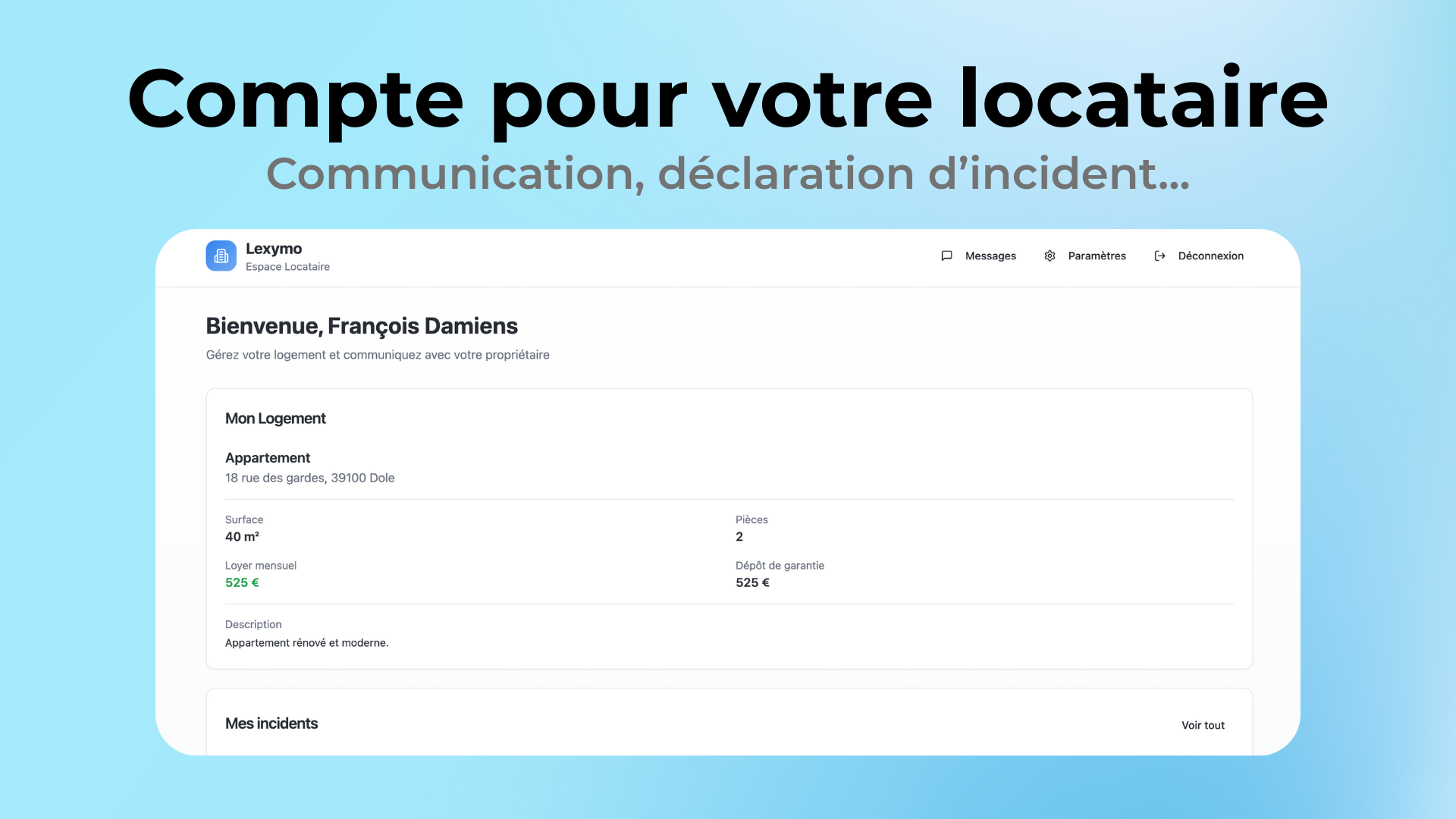Click the Voir tout link

[x=1203, y=726]
